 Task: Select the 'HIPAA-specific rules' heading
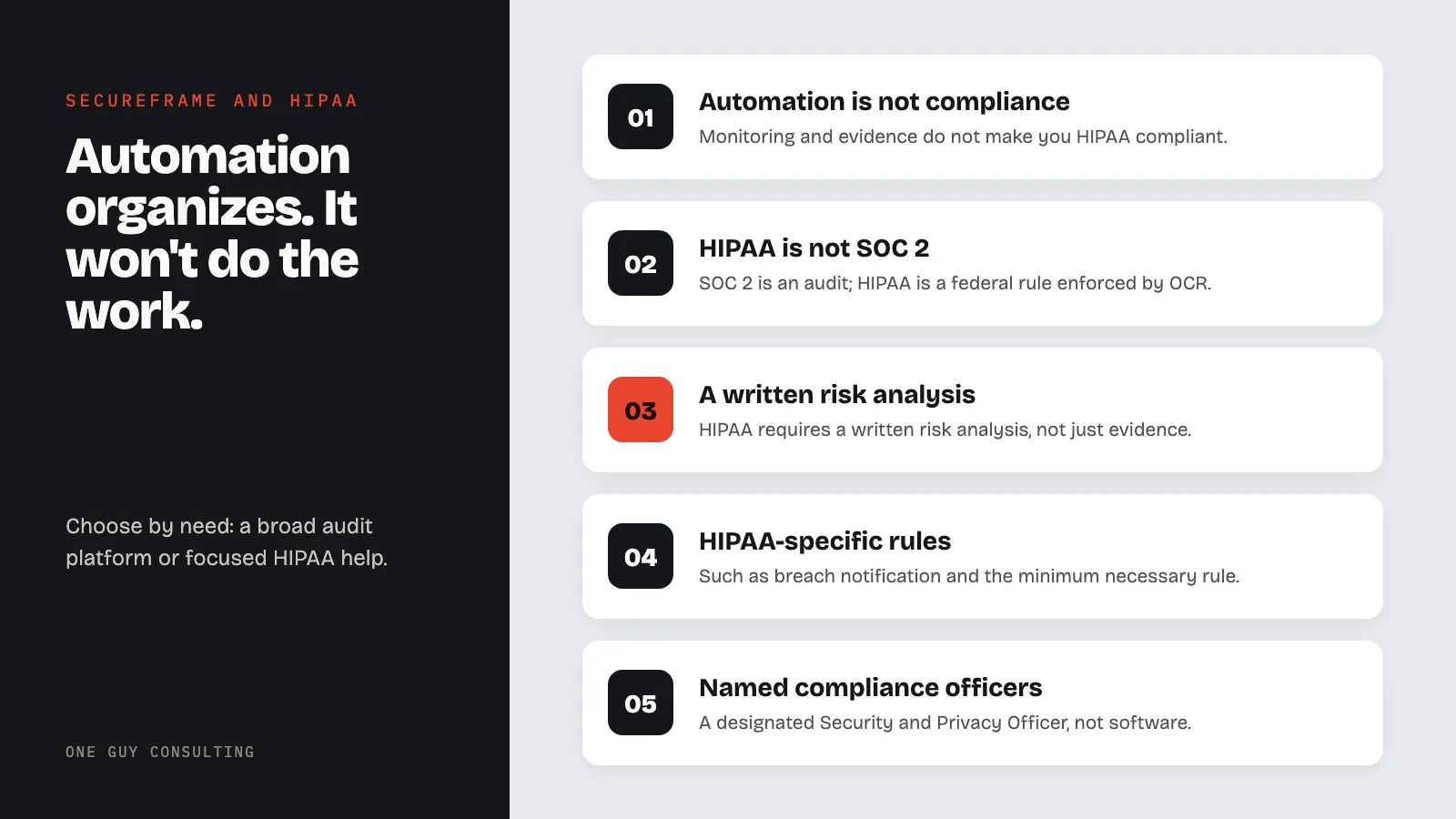tap(824, 541)
